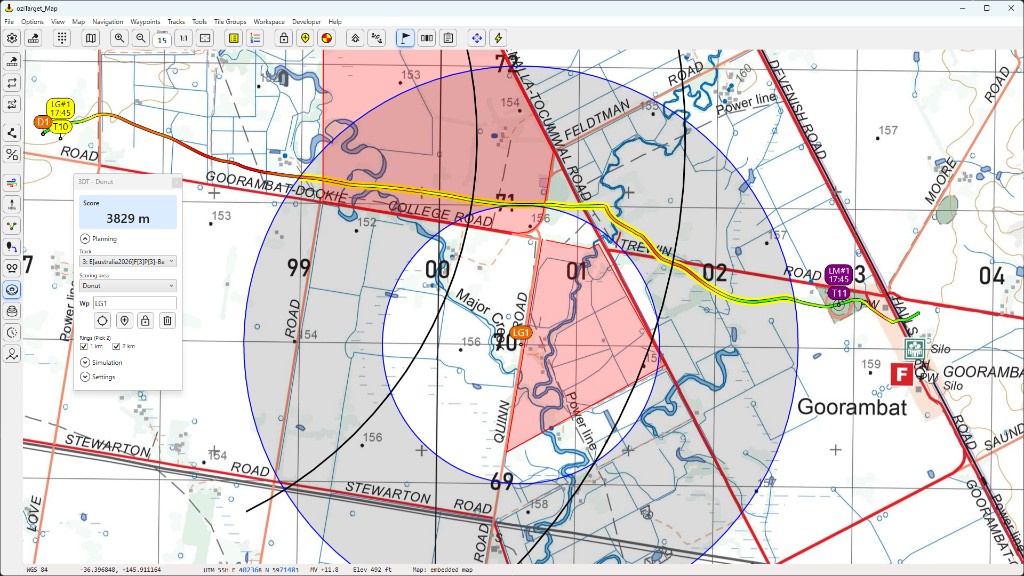Click the purple T11 marker on map
This screenshot has width=1024, height=576.
(839, 293)
